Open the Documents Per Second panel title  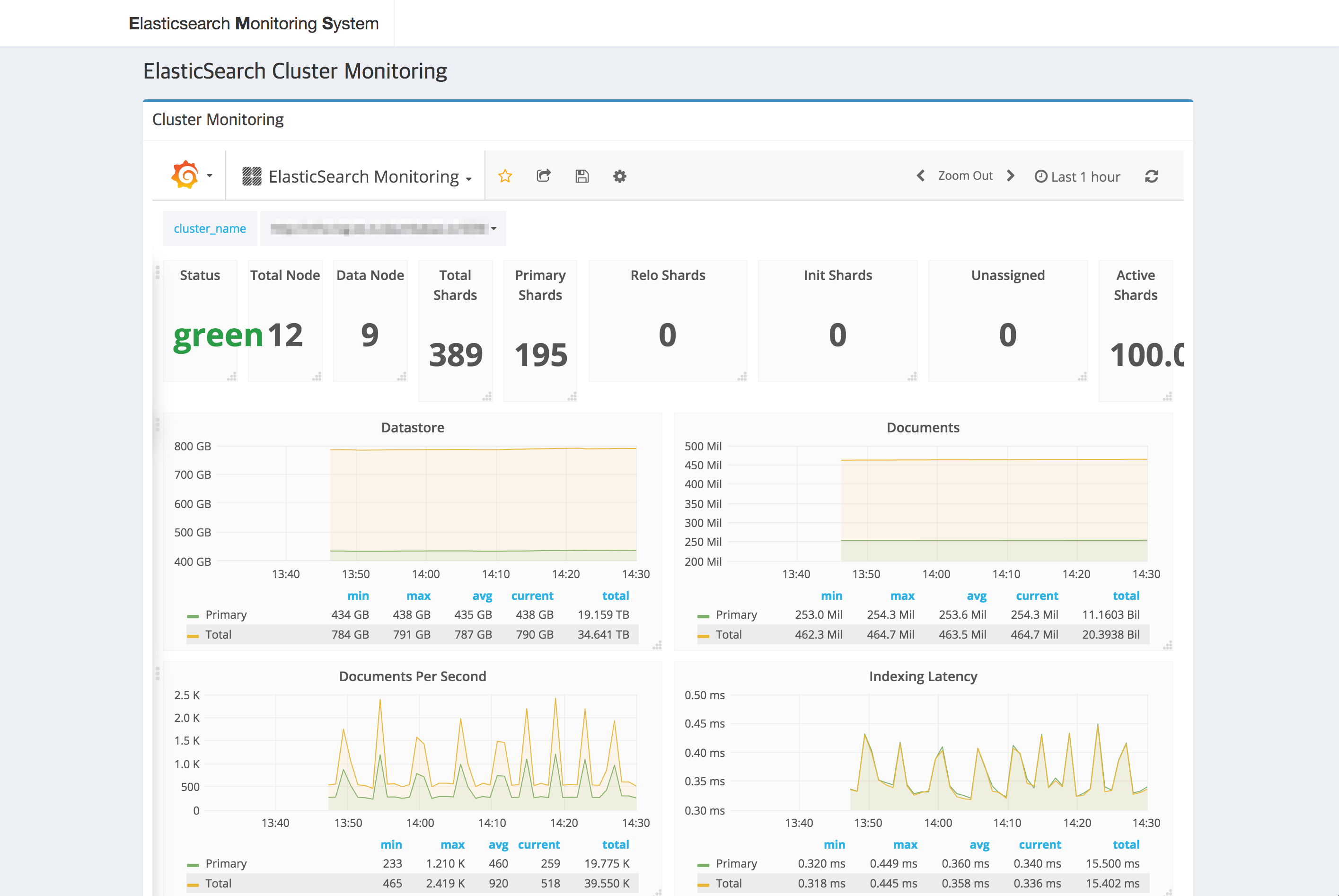pos(413,676)
